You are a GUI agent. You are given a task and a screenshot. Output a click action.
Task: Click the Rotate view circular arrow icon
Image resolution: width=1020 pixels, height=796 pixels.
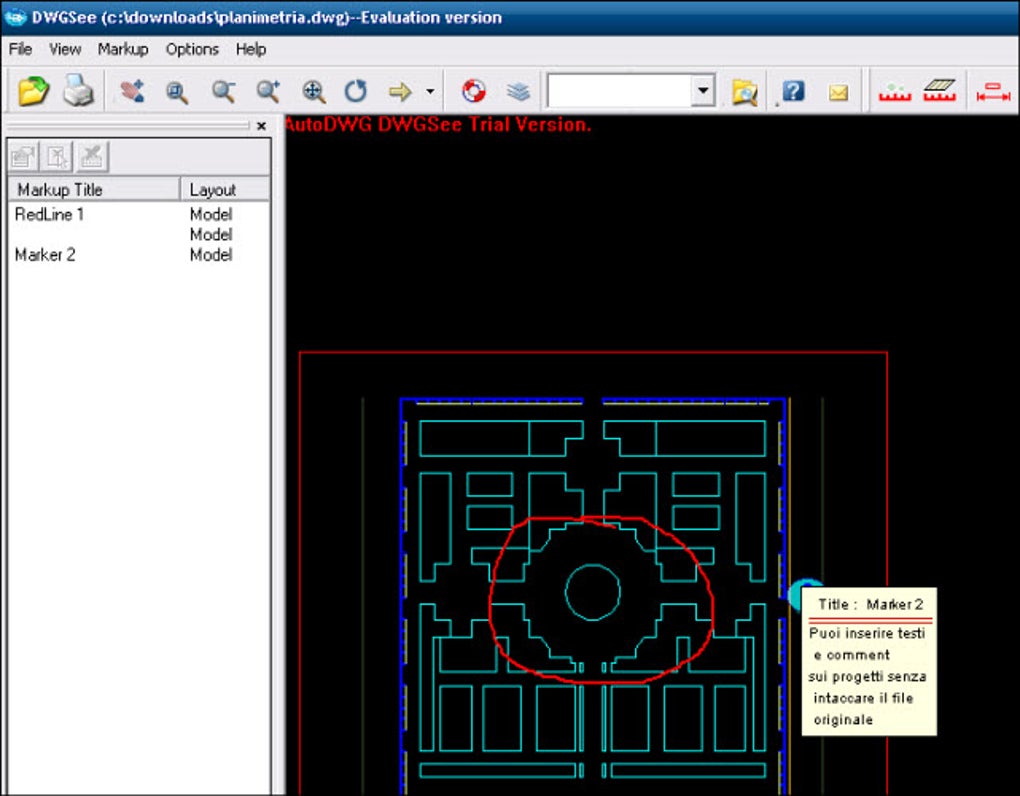coord(356,92)
